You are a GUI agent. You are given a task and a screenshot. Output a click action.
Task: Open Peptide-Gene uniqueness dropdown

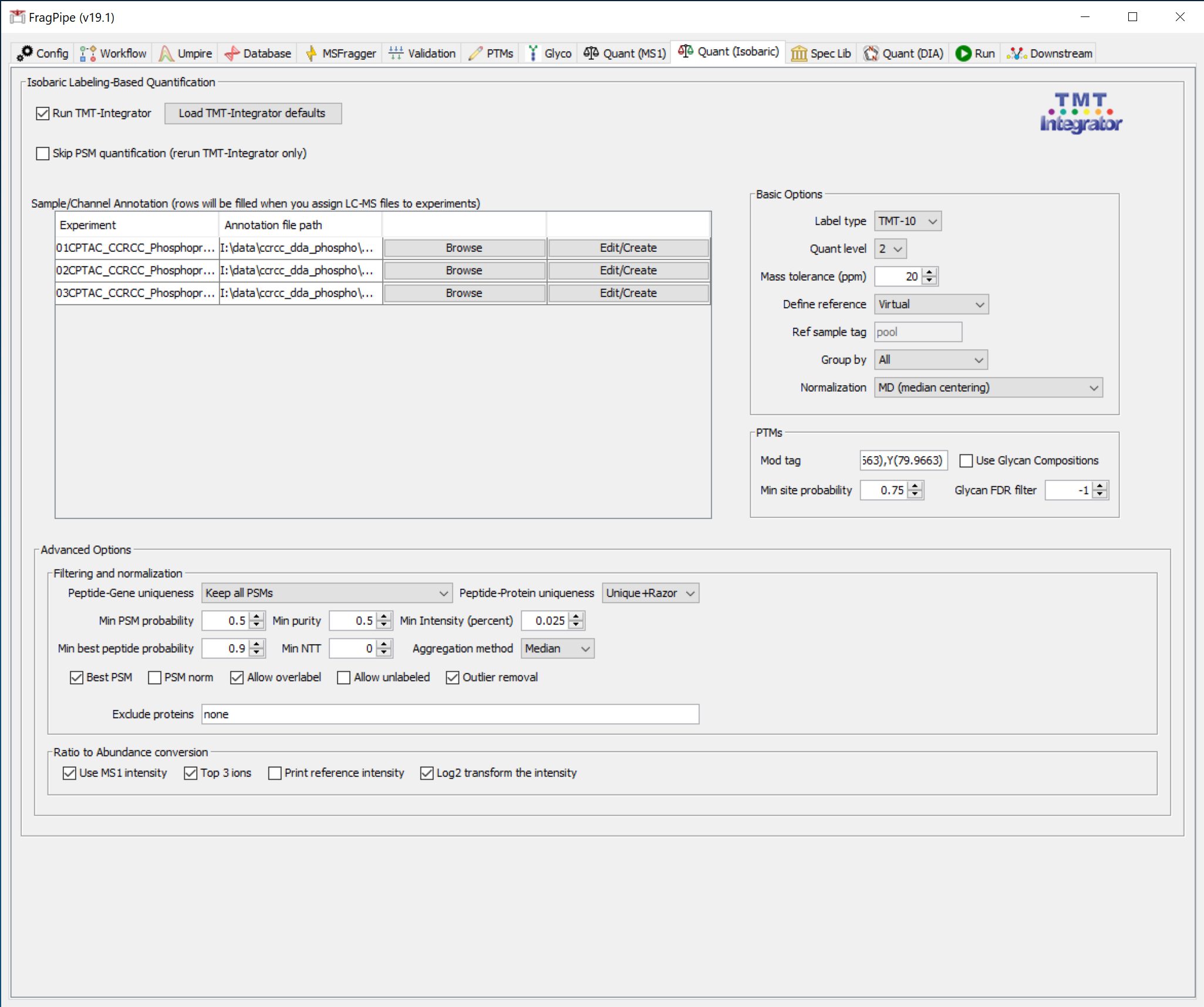326,593
